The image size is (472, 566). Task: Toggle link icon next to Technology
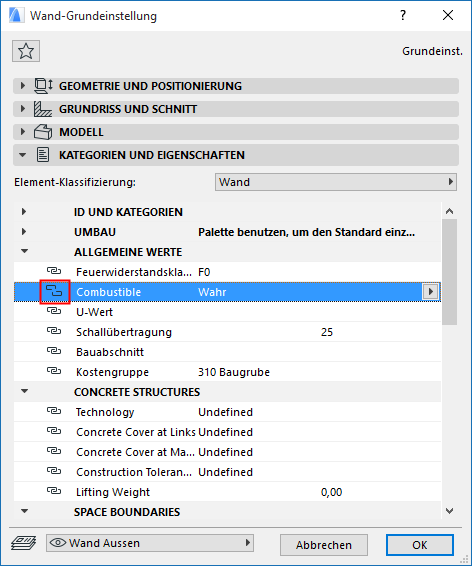tap(54, 411)
